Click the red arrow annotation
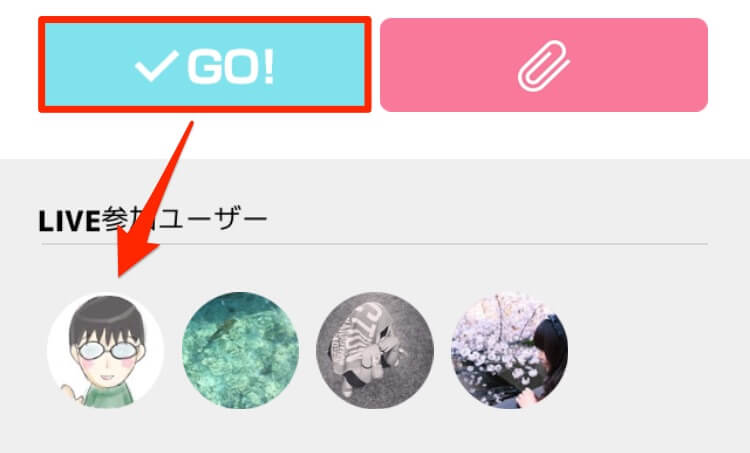The height and width of the screenshot is (453, 750). [x=152, y=201]
